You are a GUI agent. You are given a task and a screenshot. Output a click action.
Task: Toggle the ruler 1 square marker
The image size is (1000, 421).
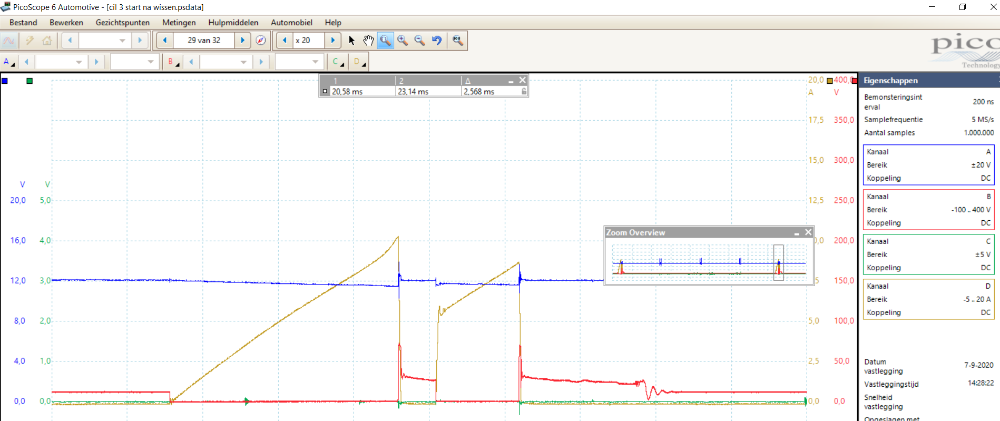tap(324, 91)
